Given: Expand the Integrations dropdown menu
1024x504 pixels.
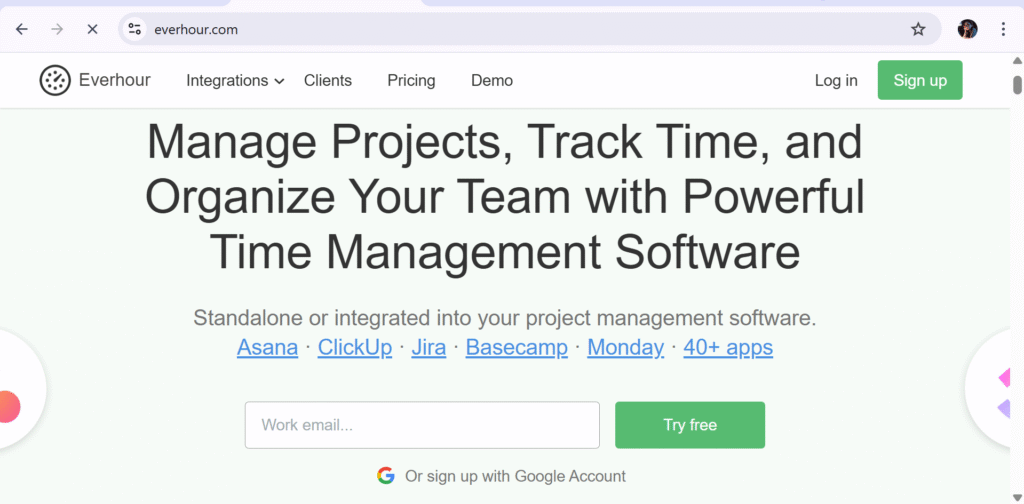Looking at the screenshot, I should tap(235, 81).
